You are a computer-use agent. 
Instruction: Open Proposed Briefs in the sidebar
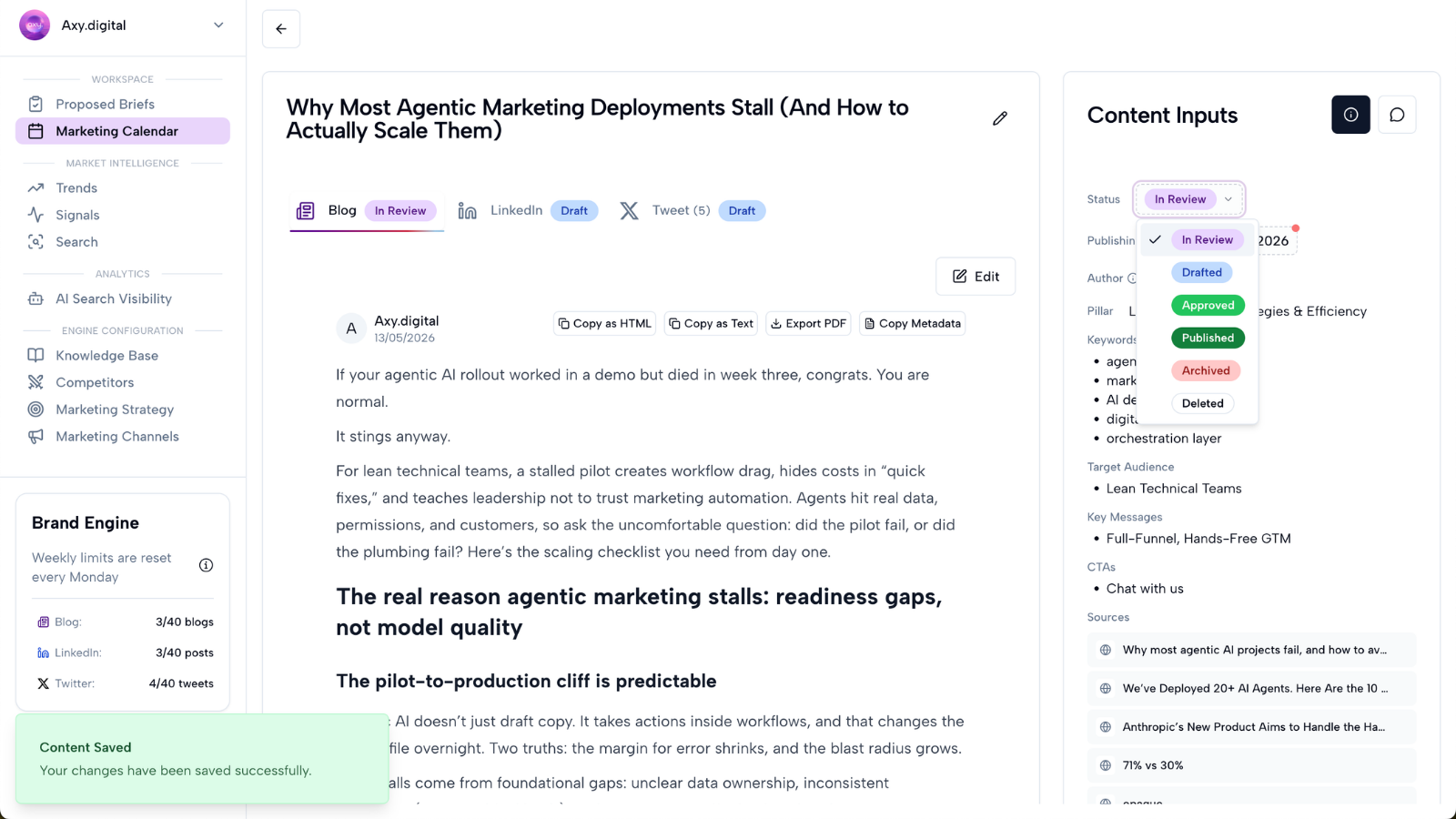(x=123, y=104)
